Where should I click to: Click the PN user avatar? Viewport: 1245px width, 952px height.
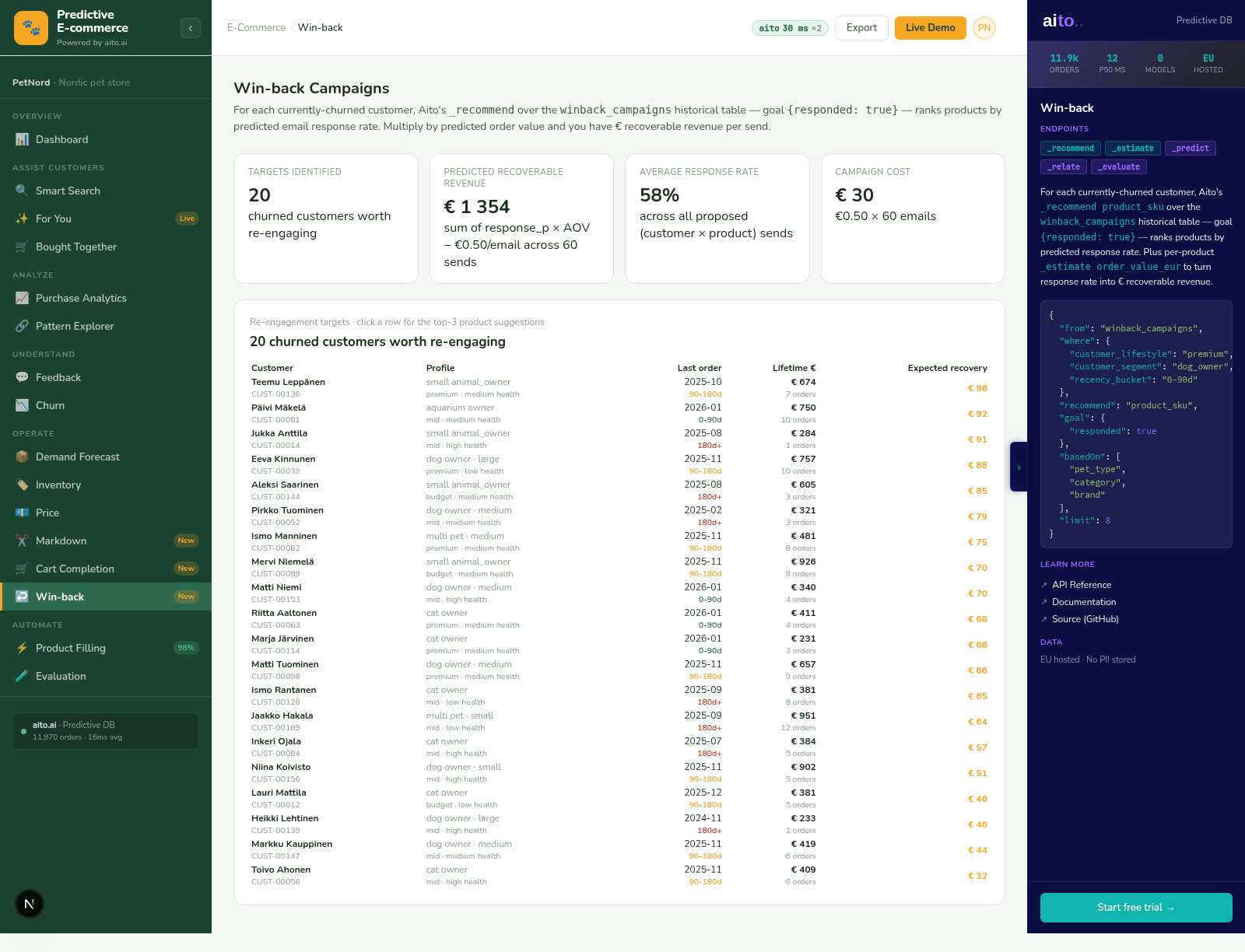(x=984, y=28)
